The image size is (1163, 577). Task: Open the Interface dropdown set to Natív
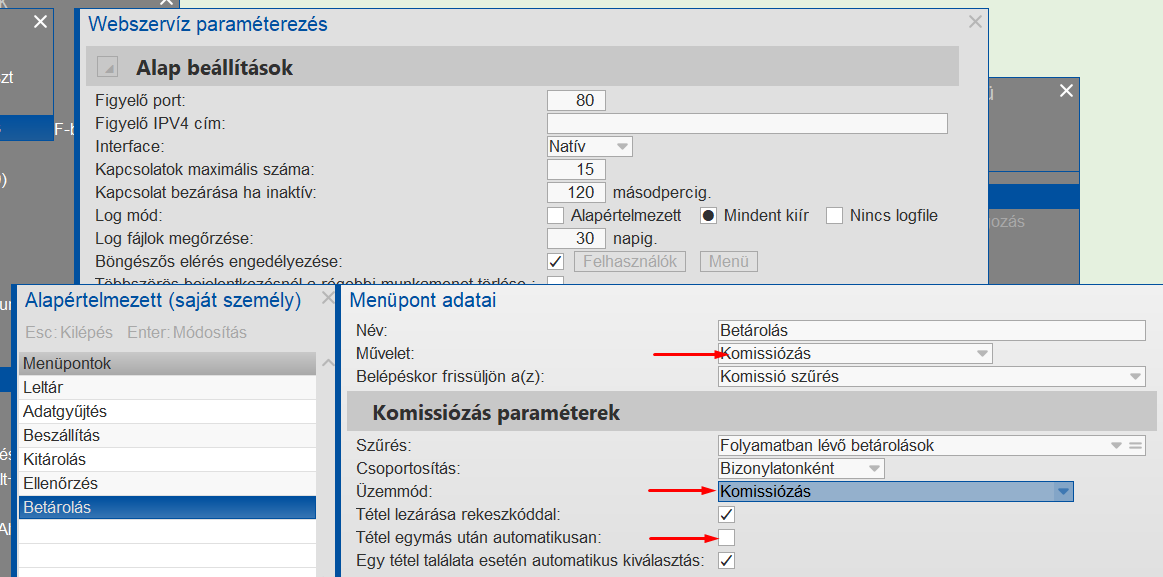click(x=590, y=146)
